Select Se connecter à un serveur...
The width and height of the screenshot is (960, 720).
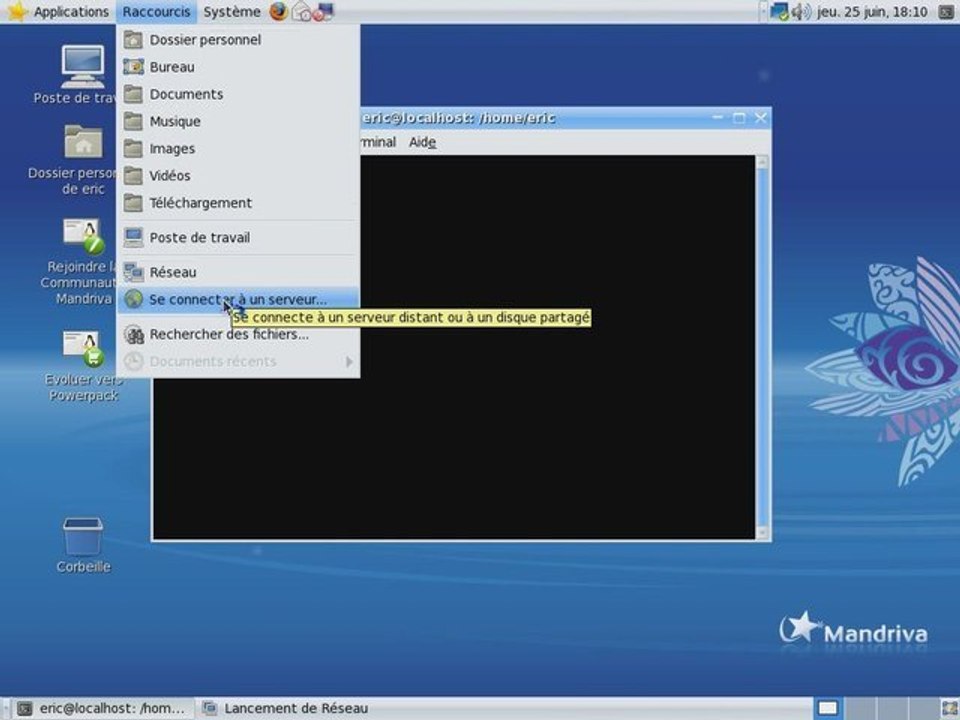[238, 299]
